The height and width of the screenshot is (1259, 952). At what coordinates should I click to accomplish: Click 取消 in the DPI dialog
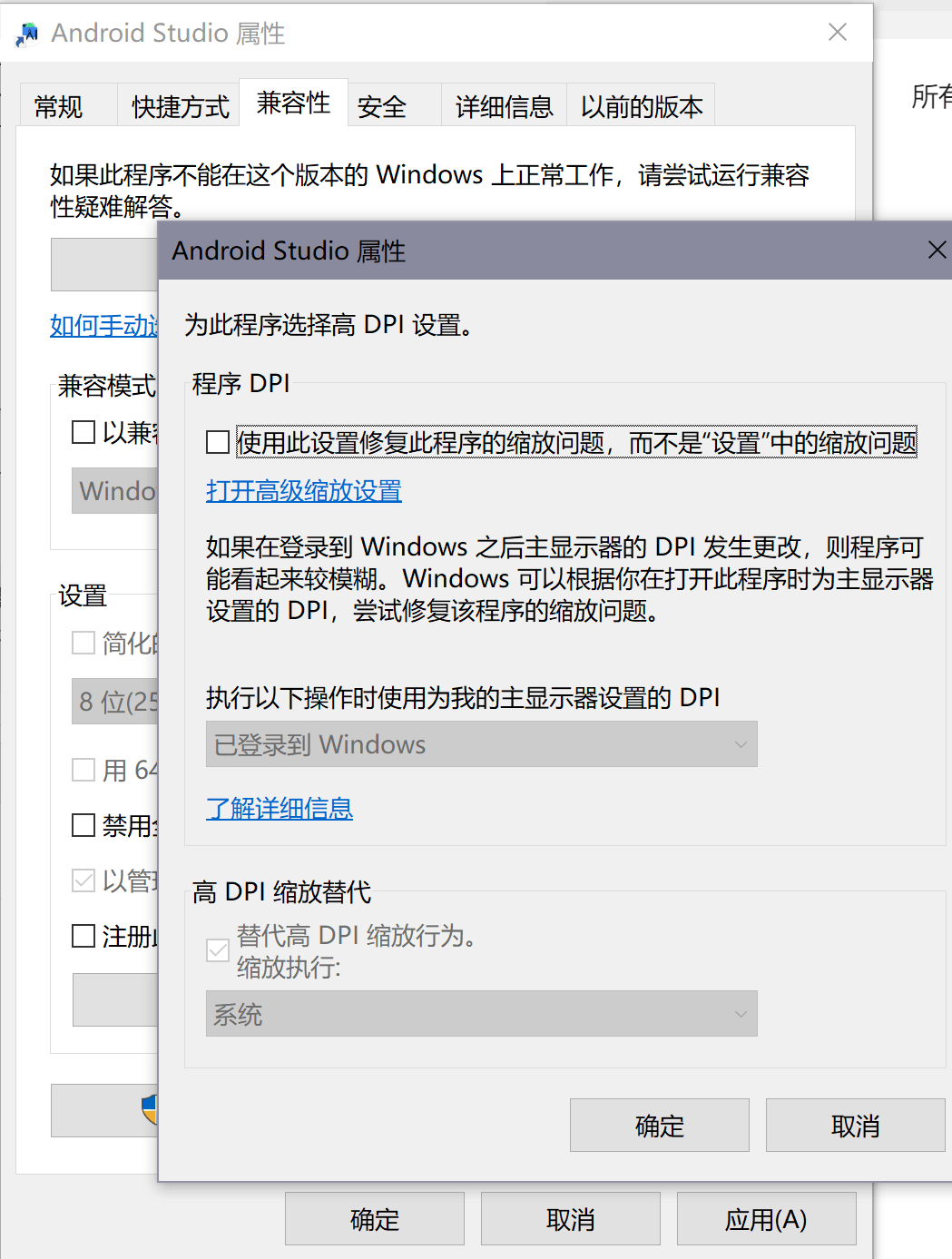click(x=855, y=1126)
